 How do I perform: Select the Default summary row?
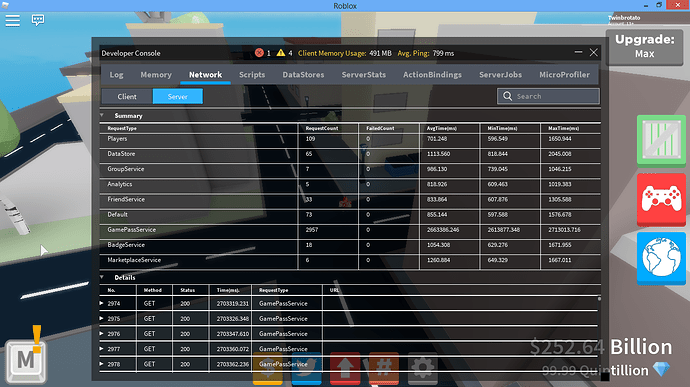(350, 215)
